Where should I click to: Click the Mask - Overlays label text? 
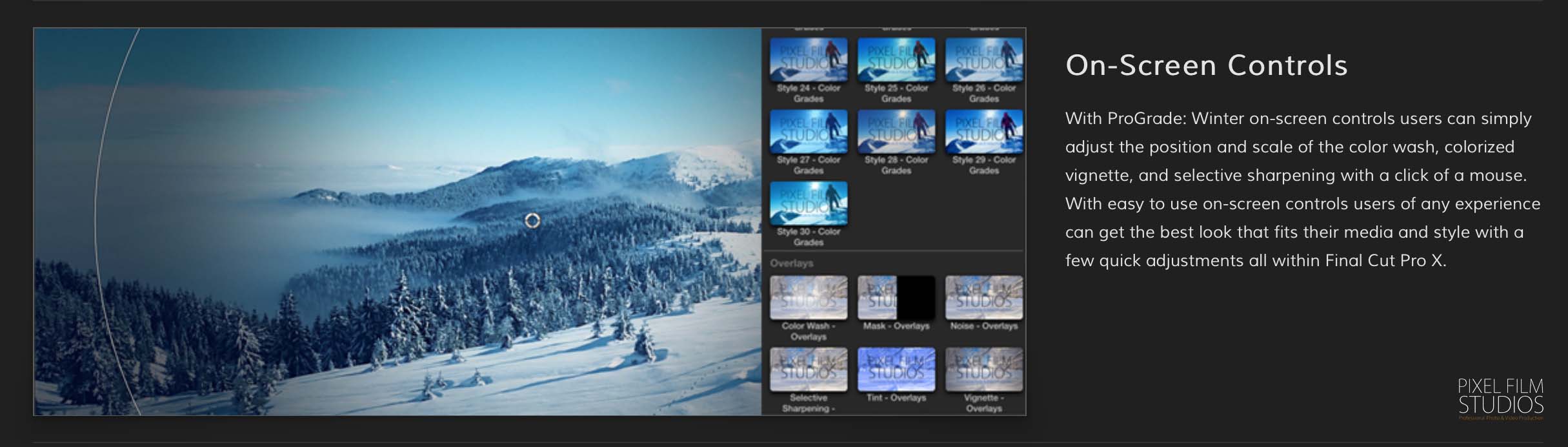click(x=896, y=326)
